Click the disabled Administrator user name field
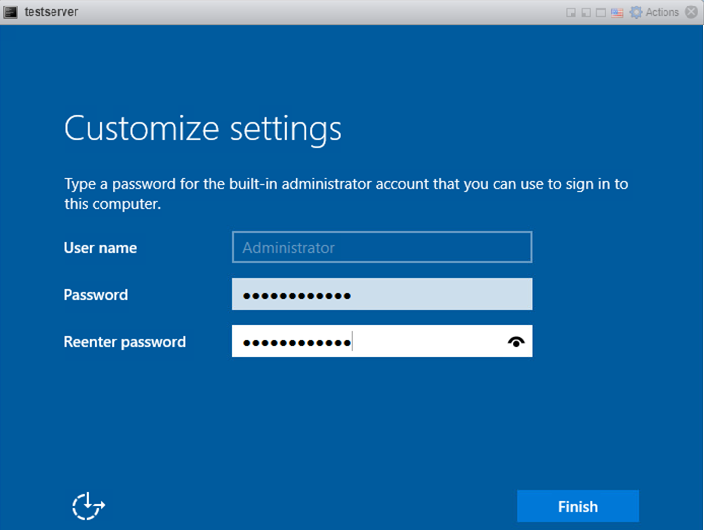Image resolution: width=704 pixels, height=530 pixels. pyautogui.click(x=382, y=247)
